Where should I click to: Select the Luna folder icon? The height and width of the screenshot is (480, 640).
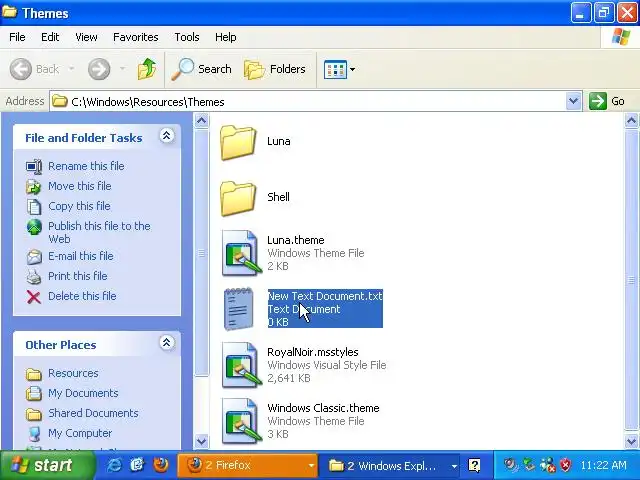(x=238, y=142)
